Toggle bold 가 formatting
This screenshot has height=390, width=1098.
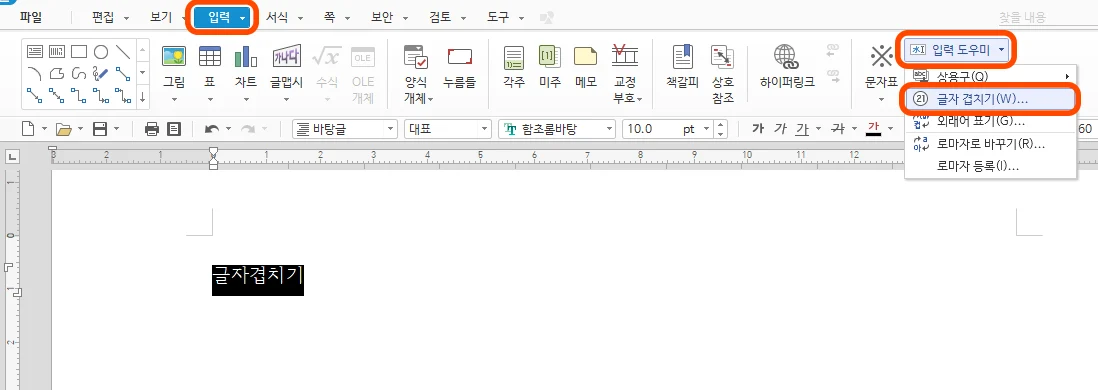click(x=757, y=129)
